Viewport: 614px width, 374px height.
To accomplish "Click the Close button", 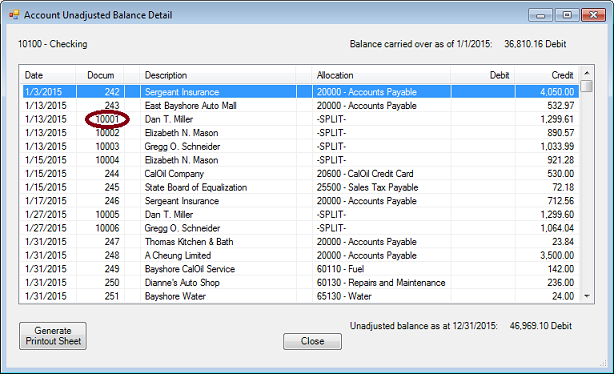I will [312, 341].
